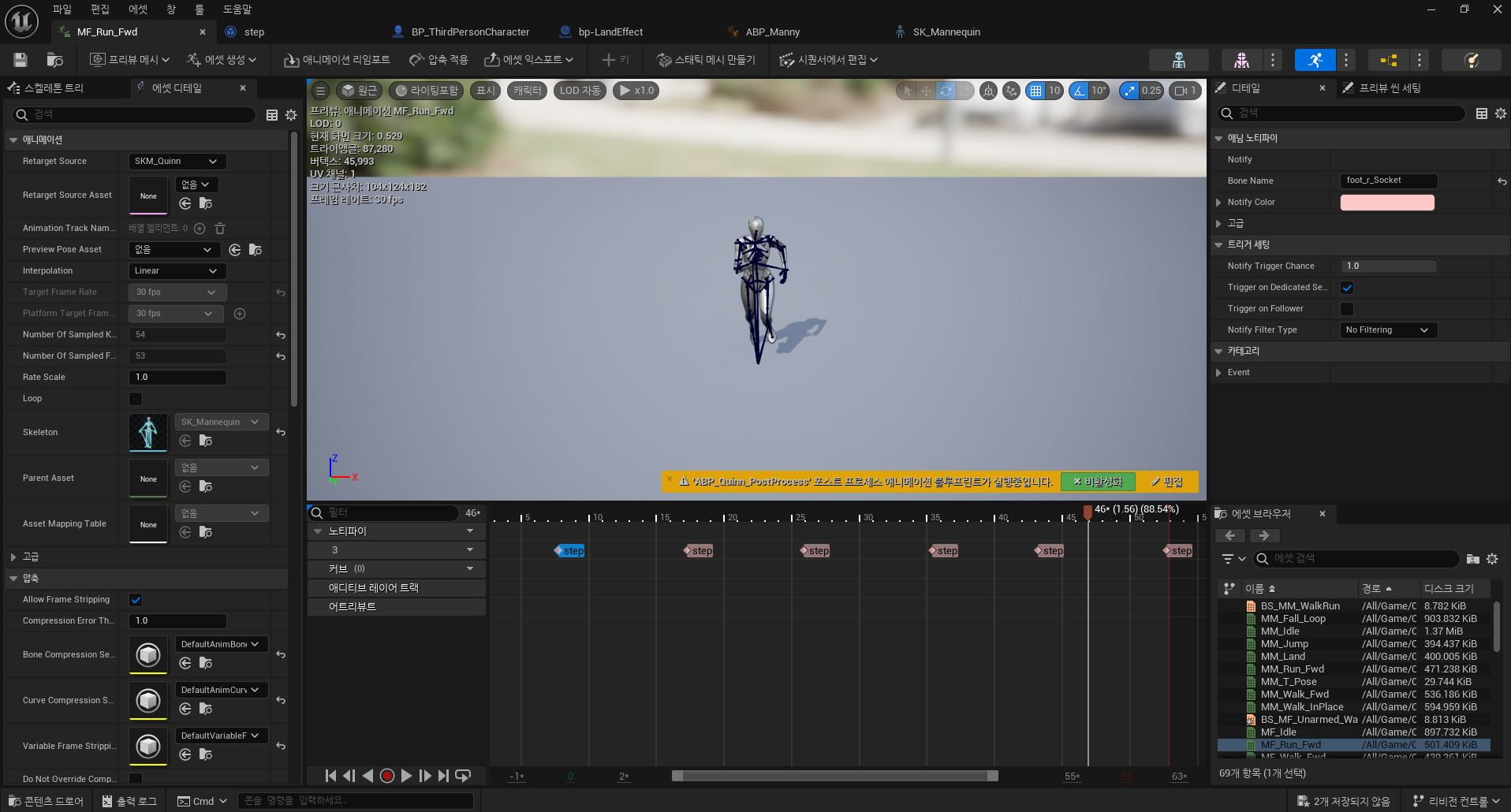The height and width of the screenshot is (812, 1511).
Task: Select MM_Run_Fwd in the asset browser
Action: (x=1292, y=669)
